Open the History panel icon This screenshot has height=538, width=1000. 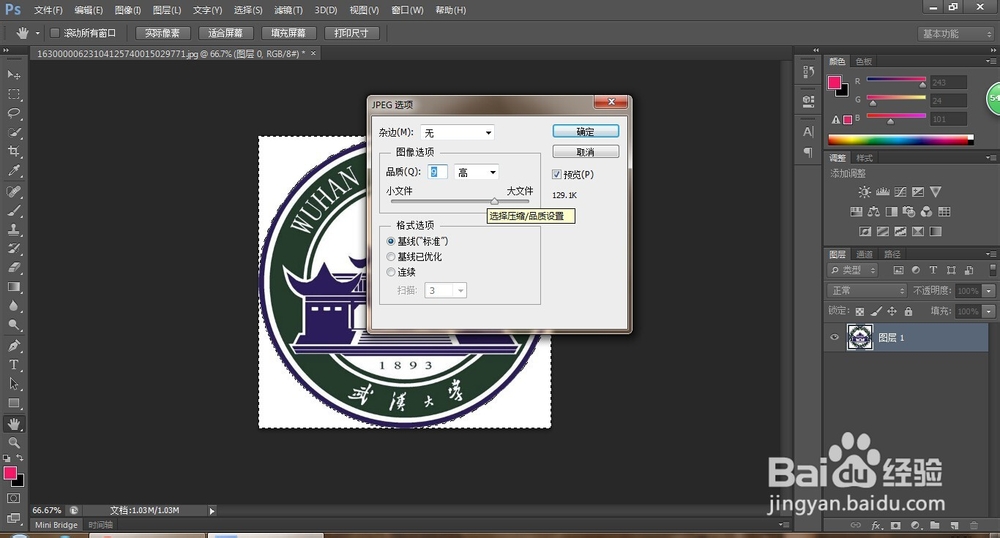click(809, 72)
